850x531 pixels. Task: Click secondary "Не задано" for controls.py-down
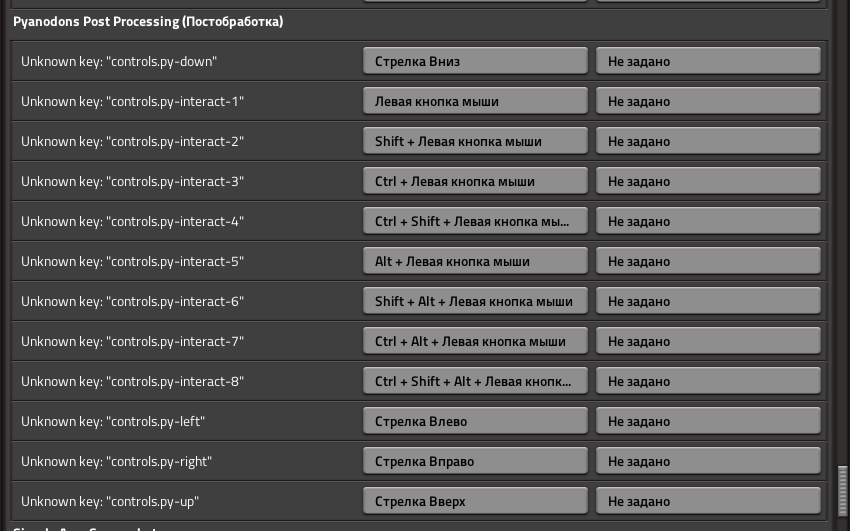(708, 61)
